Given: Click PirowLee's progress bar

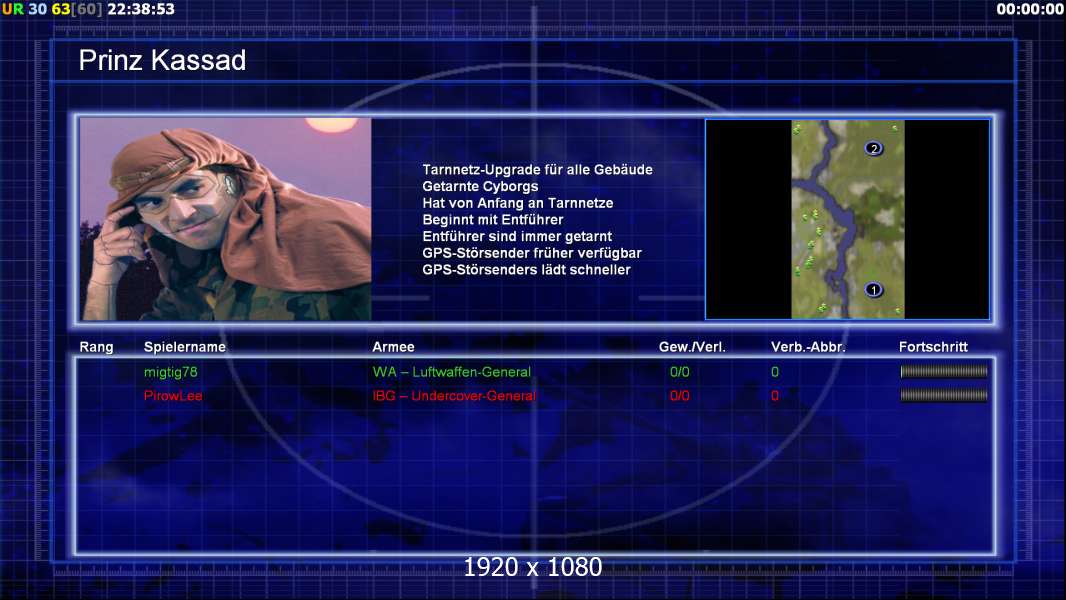Looking at the screenshot, I should point(944,395).
